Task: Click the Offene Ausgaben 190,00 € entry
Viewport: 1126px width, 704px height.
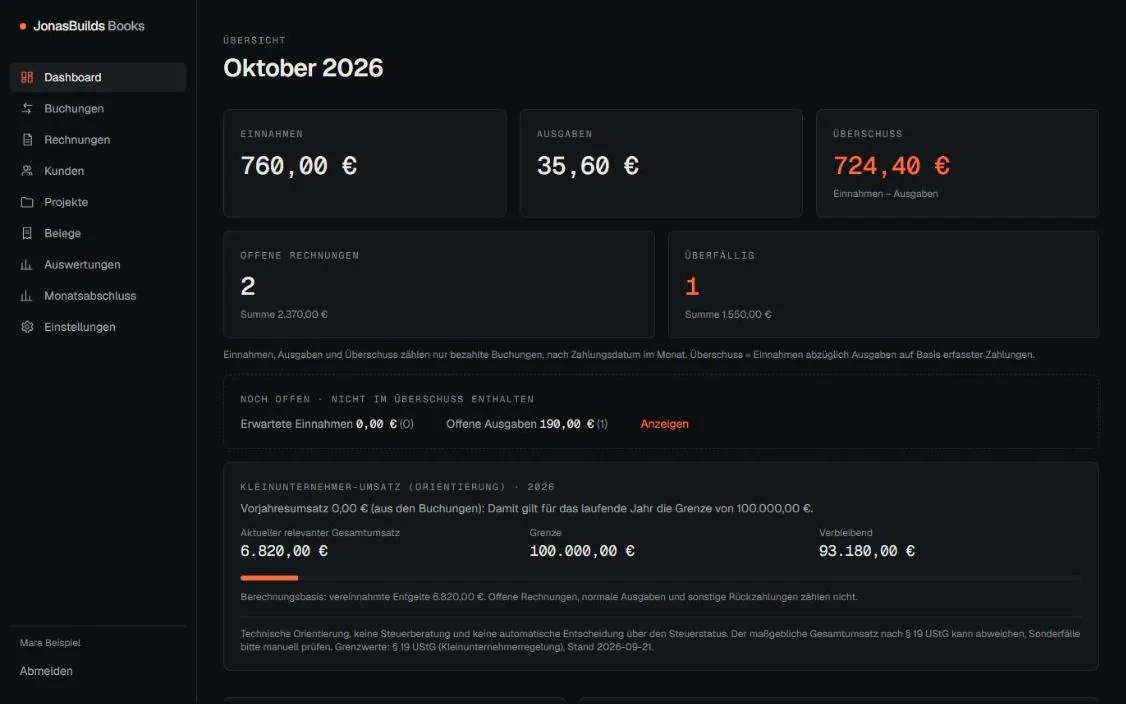Action: coord(527,424)
